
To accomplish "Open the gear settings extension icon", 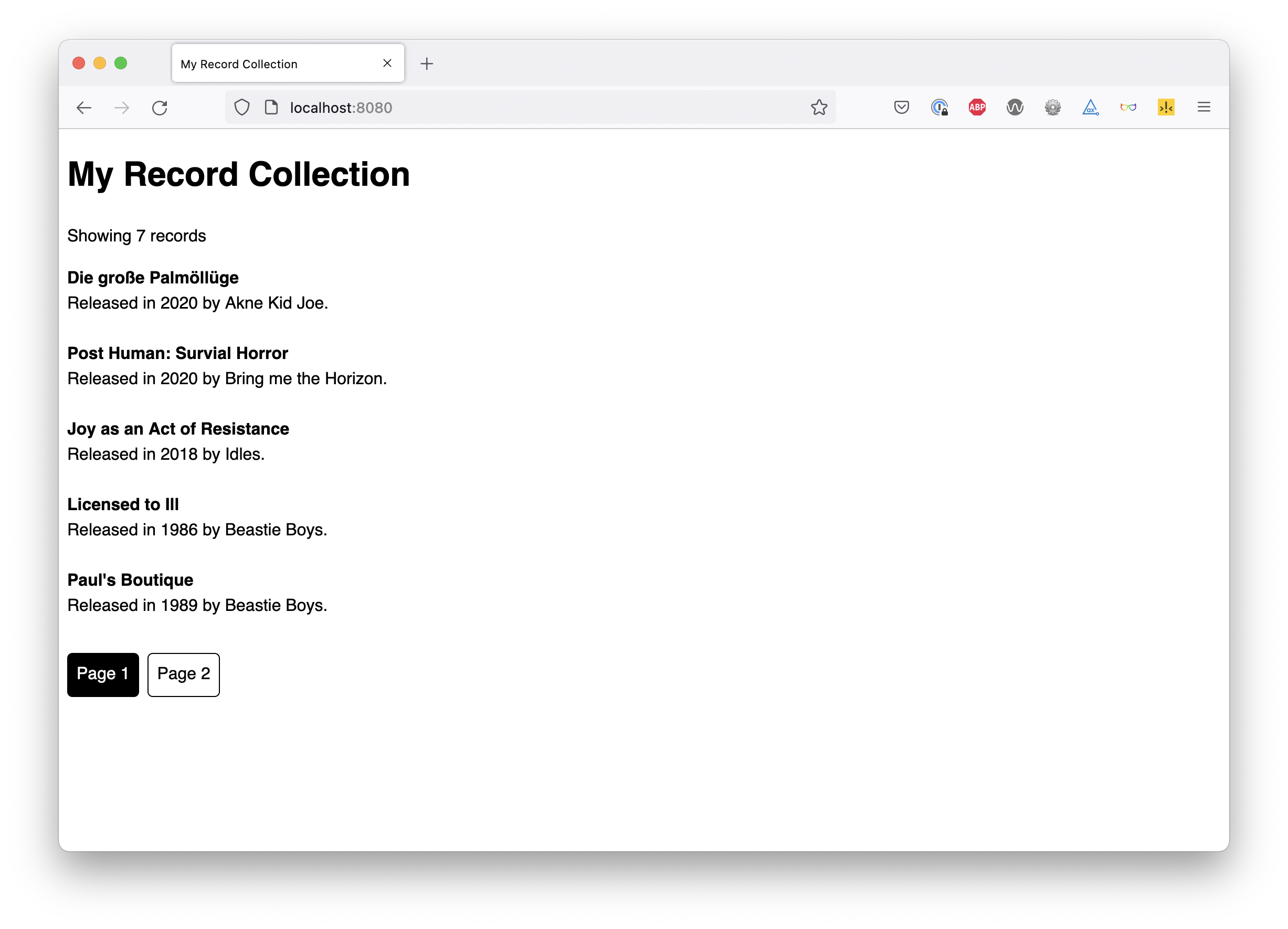I will coord(1052,107).
